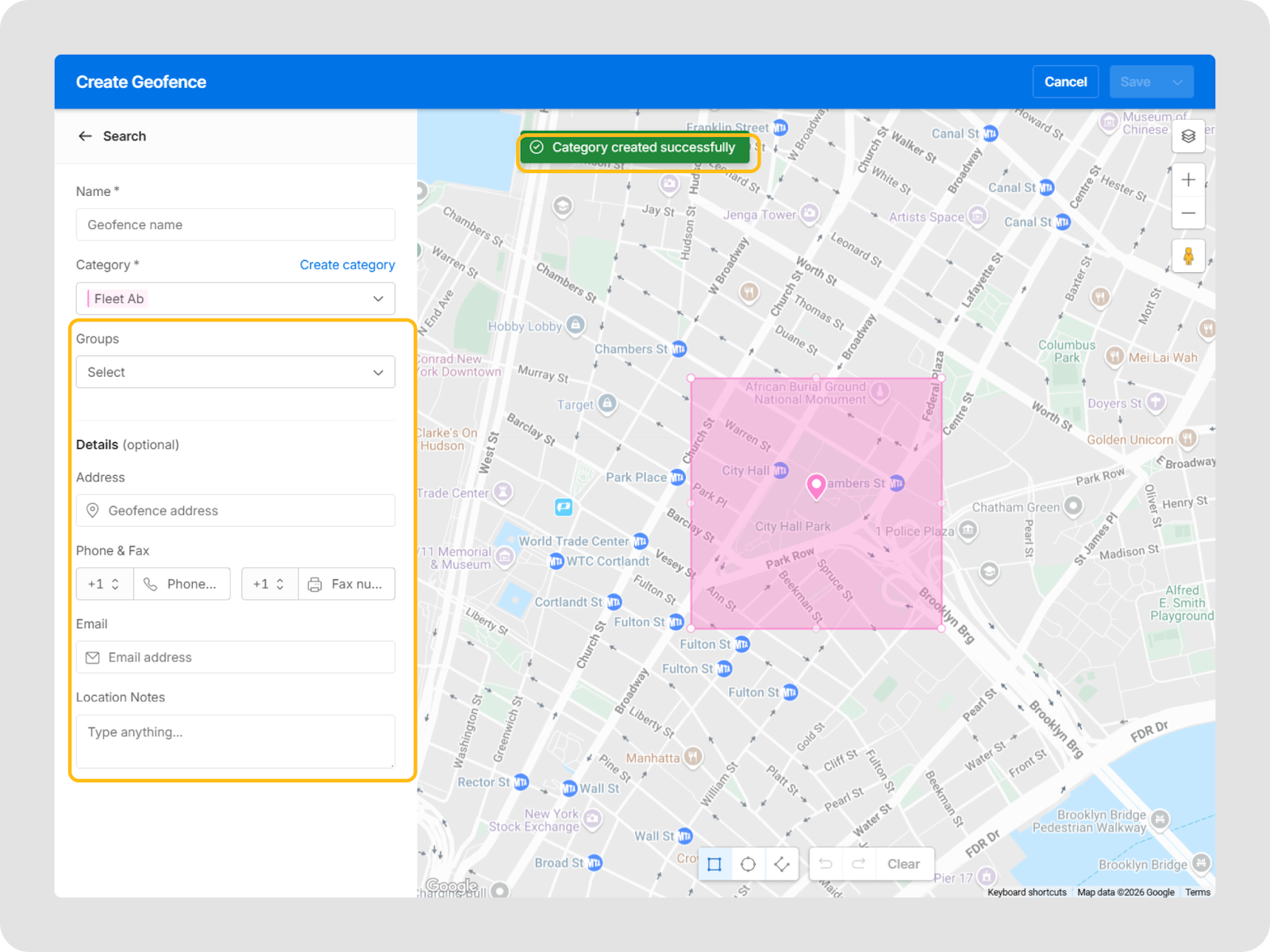
Task: Zoom in on the map
Action: point(1188,180)
